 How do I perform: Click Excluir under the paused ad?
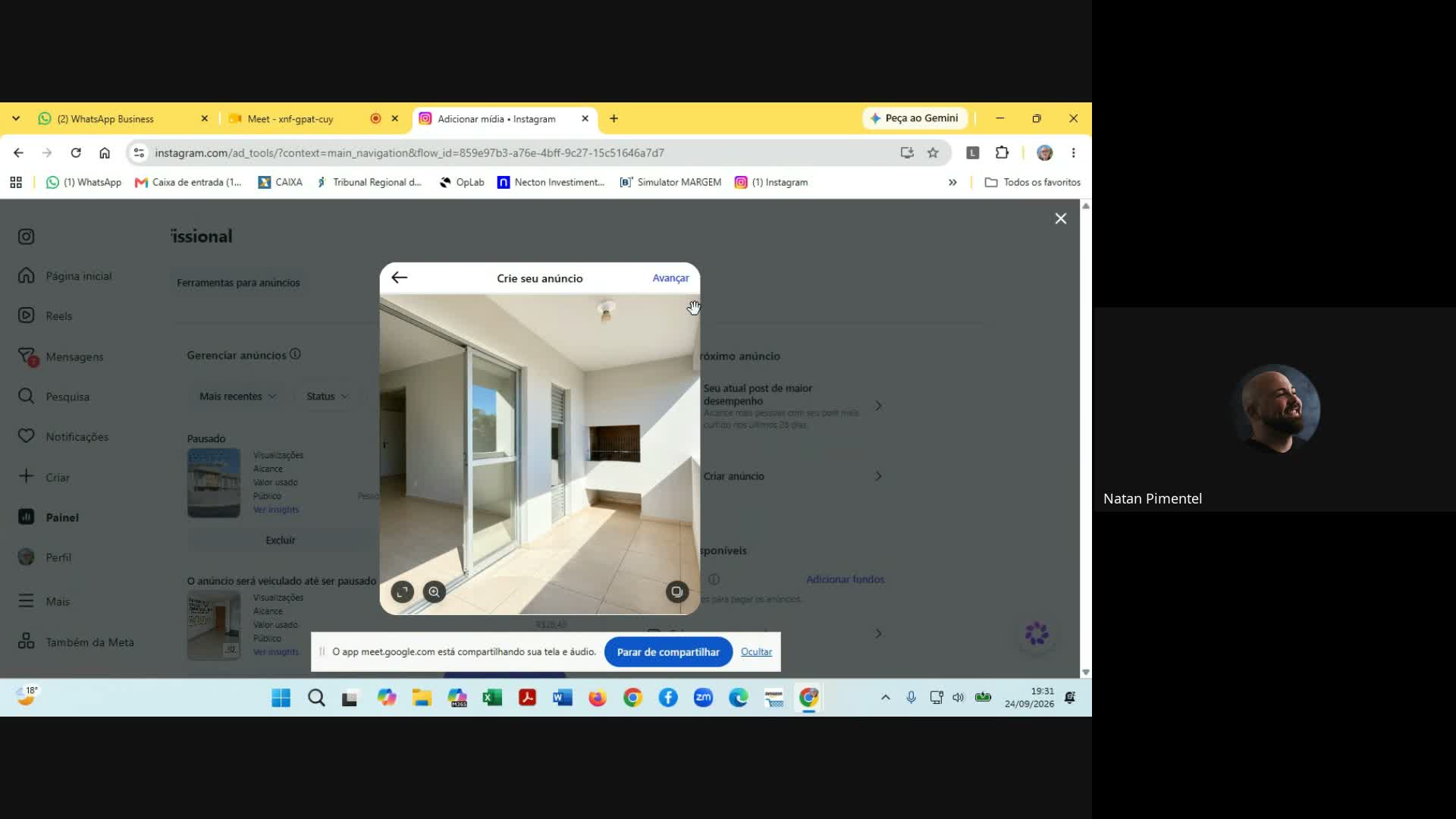pyautogui.click(x=281, y=540)
